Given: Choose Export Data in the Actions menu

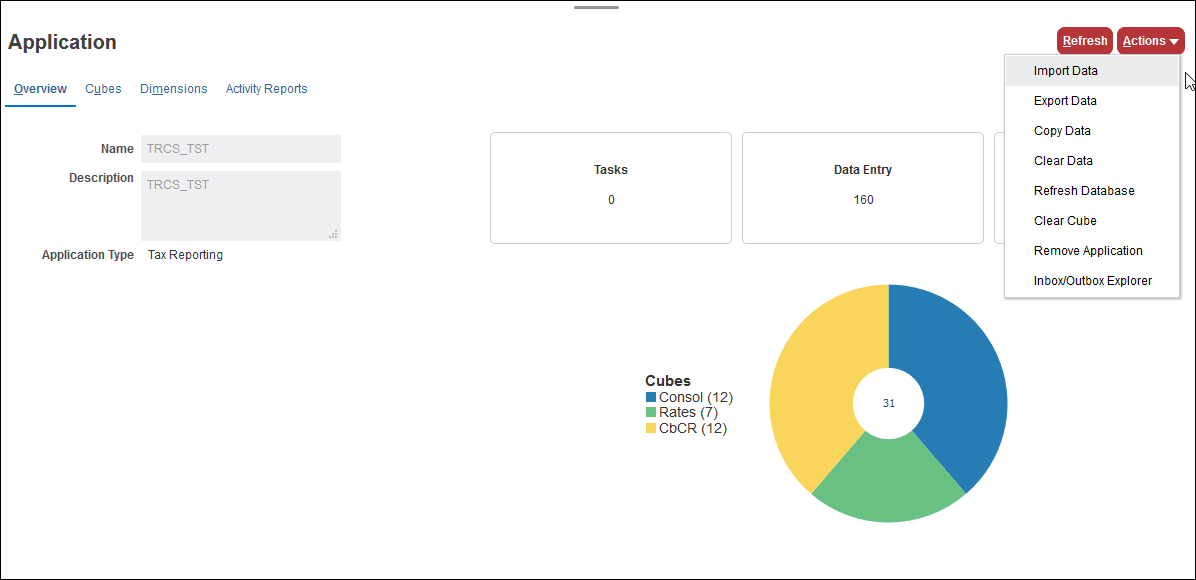Looking at the screenshot, I should coord(1064,100).
